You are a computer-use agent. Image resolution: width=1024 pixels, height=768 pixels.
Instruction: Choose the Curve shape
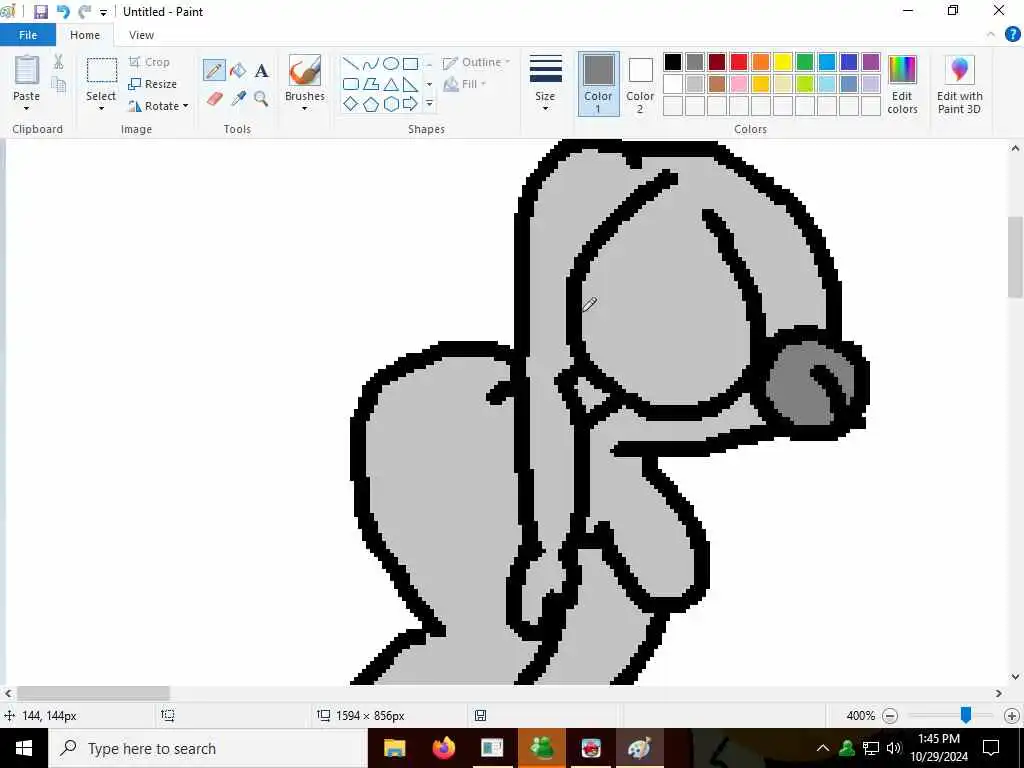coord(371,63)
